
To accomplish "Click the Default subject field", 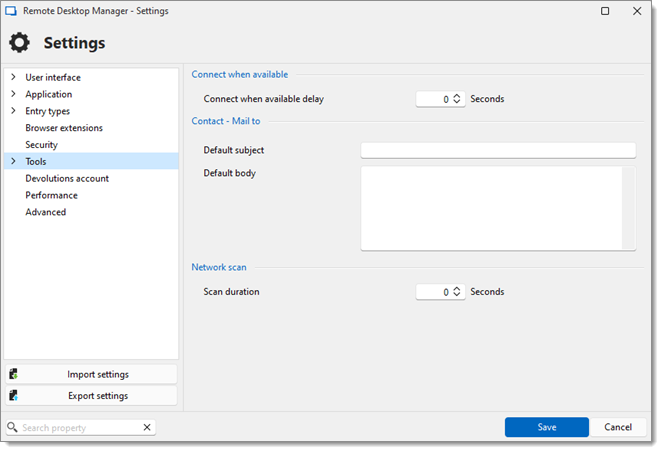I will pyautogui.click(x=498, y=150).
